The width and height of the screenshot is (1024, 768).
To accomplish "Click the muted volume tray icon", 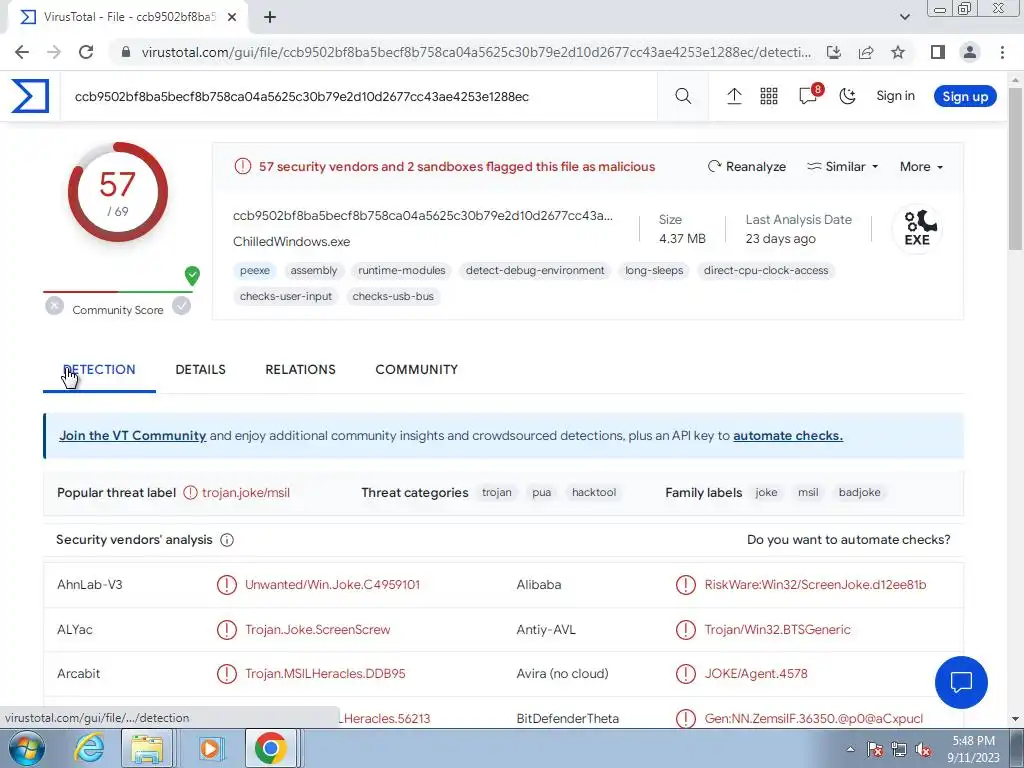I will [923, 750].
